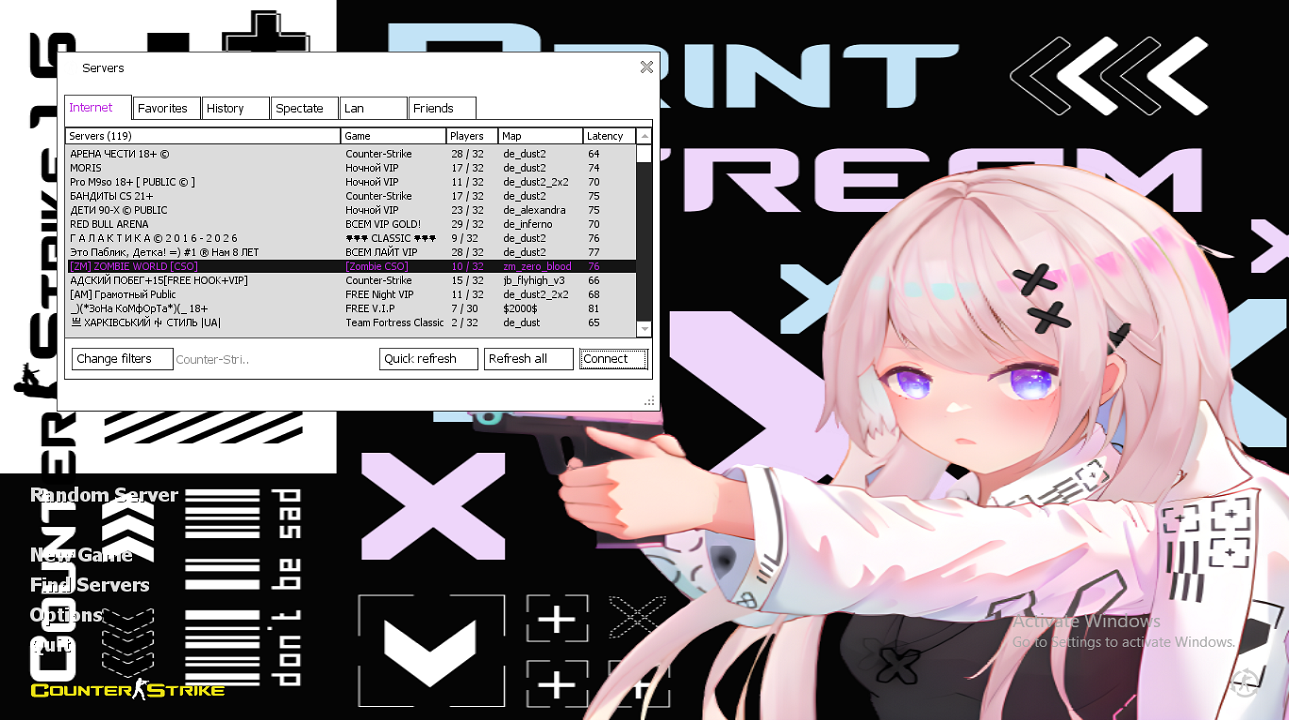Click Refresh all to reload servers
The image size is (1289, 720).
pos(528,359)
